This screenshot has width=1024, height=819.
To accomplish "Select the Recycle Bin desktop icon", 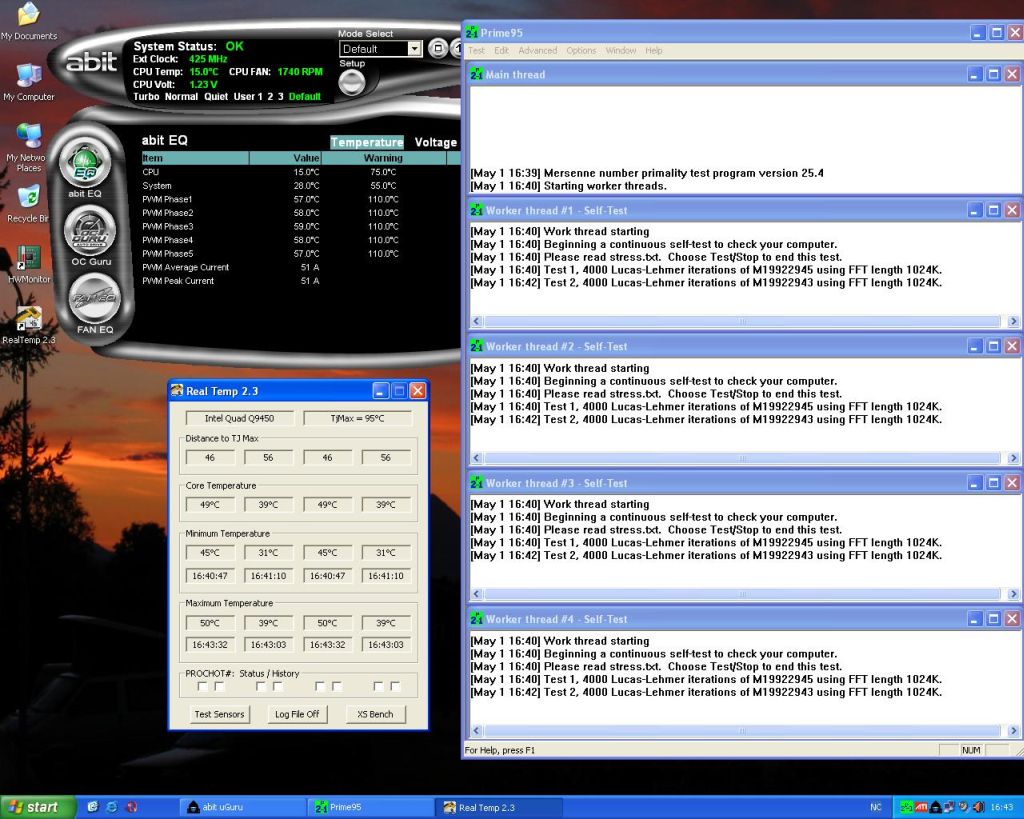I will click(29, 204).
